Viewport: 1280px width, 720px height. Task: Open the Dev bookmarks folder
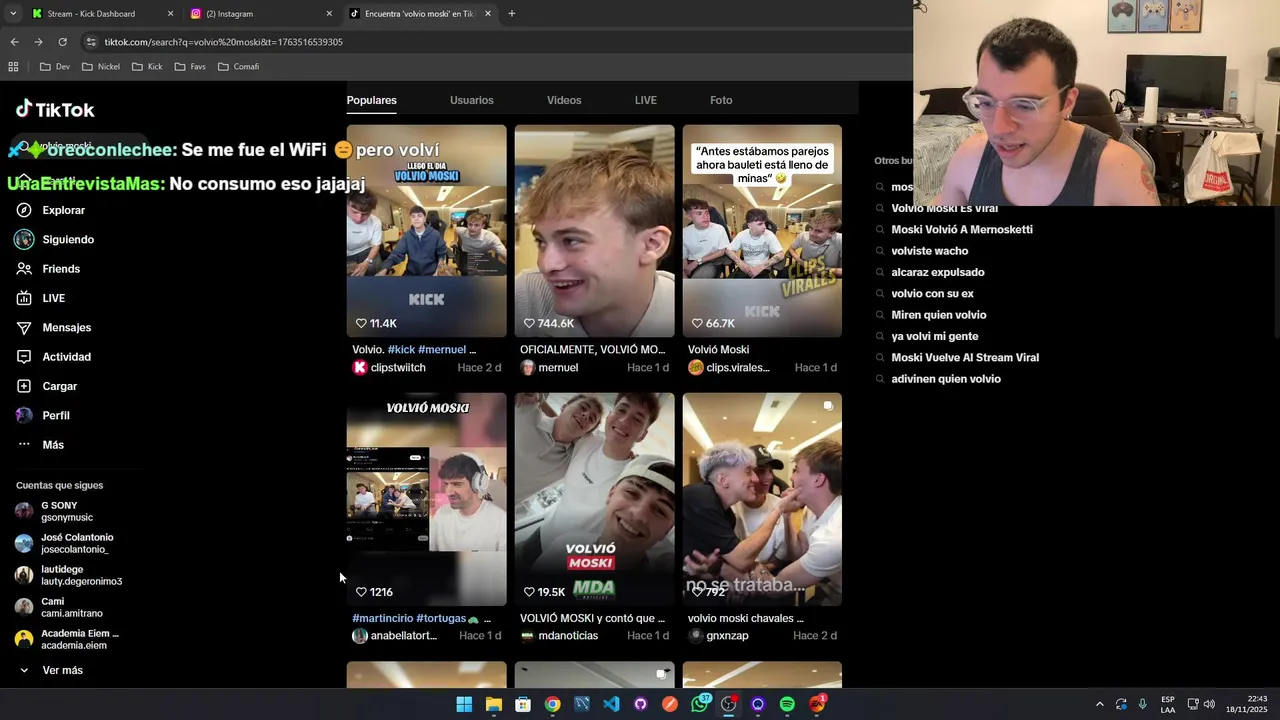coord(55,67)
